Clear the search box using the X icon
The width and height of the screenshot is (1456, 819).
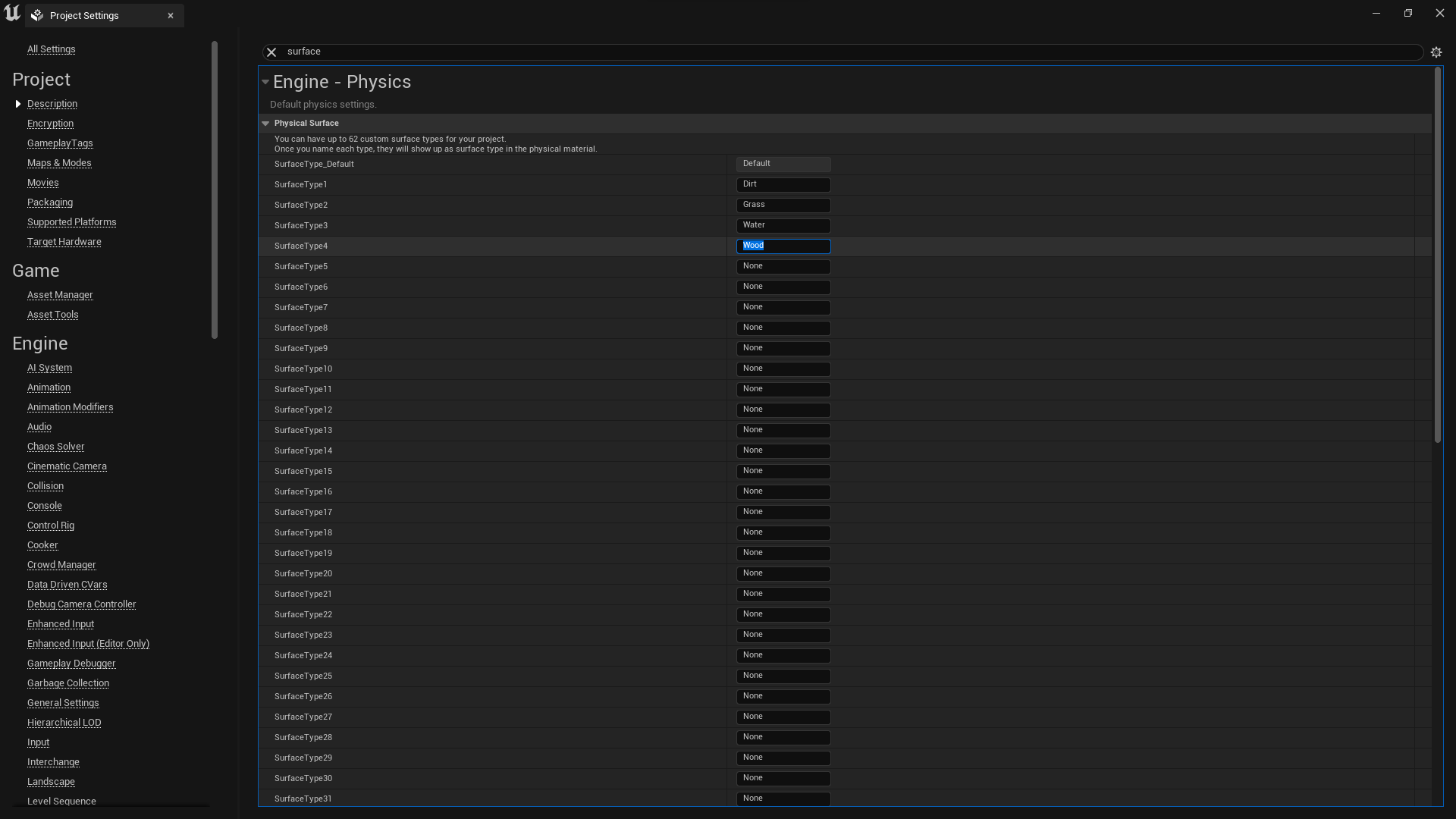click(271, 52)
